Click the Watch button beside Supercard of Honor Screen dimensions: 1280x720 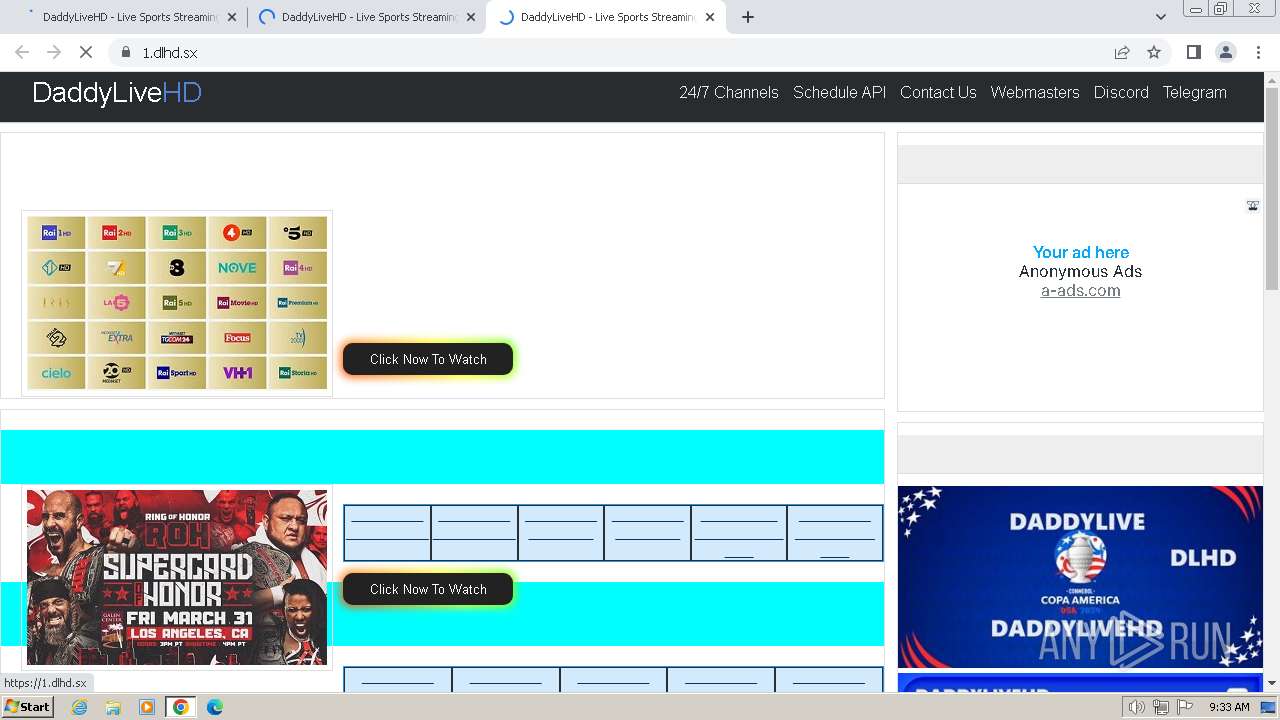coord(428,589)
